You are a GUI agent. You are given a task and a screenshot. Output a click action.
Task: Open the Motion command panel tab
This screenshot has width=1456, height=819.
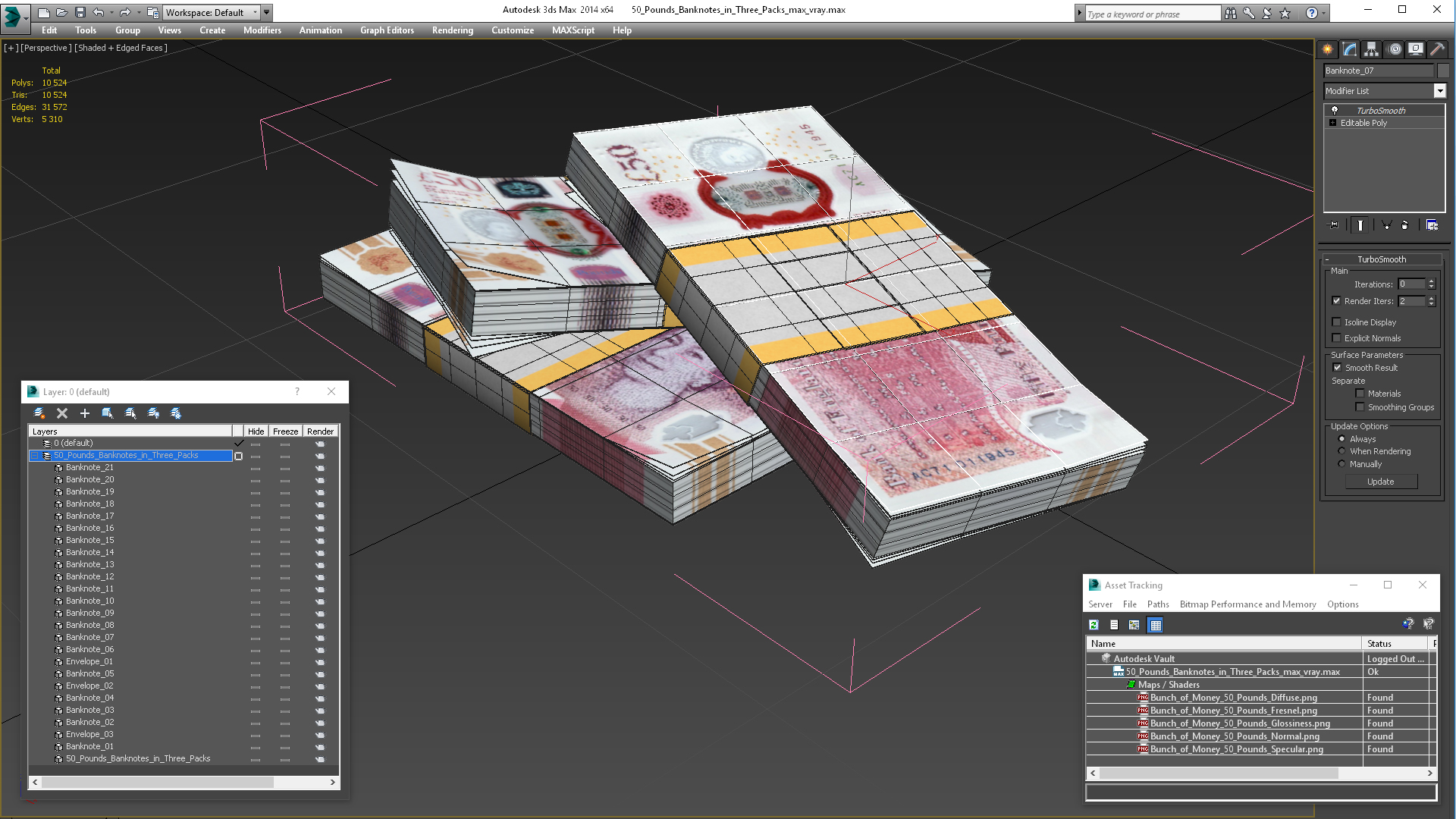pos(1394,49)
